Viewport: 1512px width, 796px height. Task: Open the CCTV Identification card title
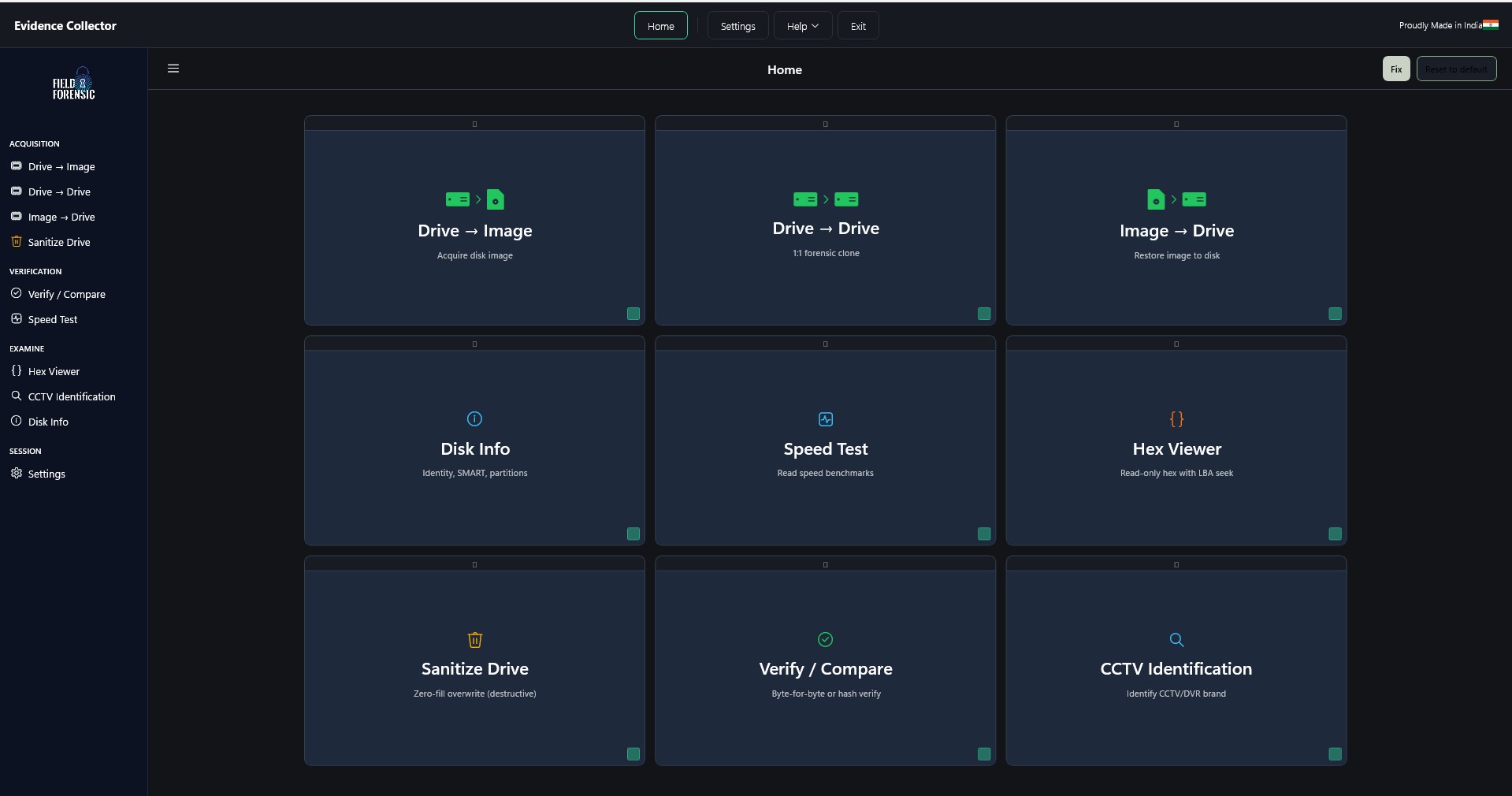[1176, 668]
